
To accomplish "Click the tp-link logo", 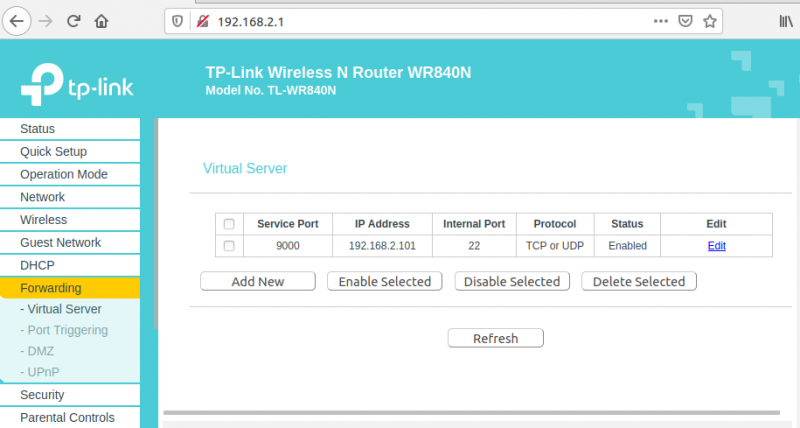I will [77, 85].
